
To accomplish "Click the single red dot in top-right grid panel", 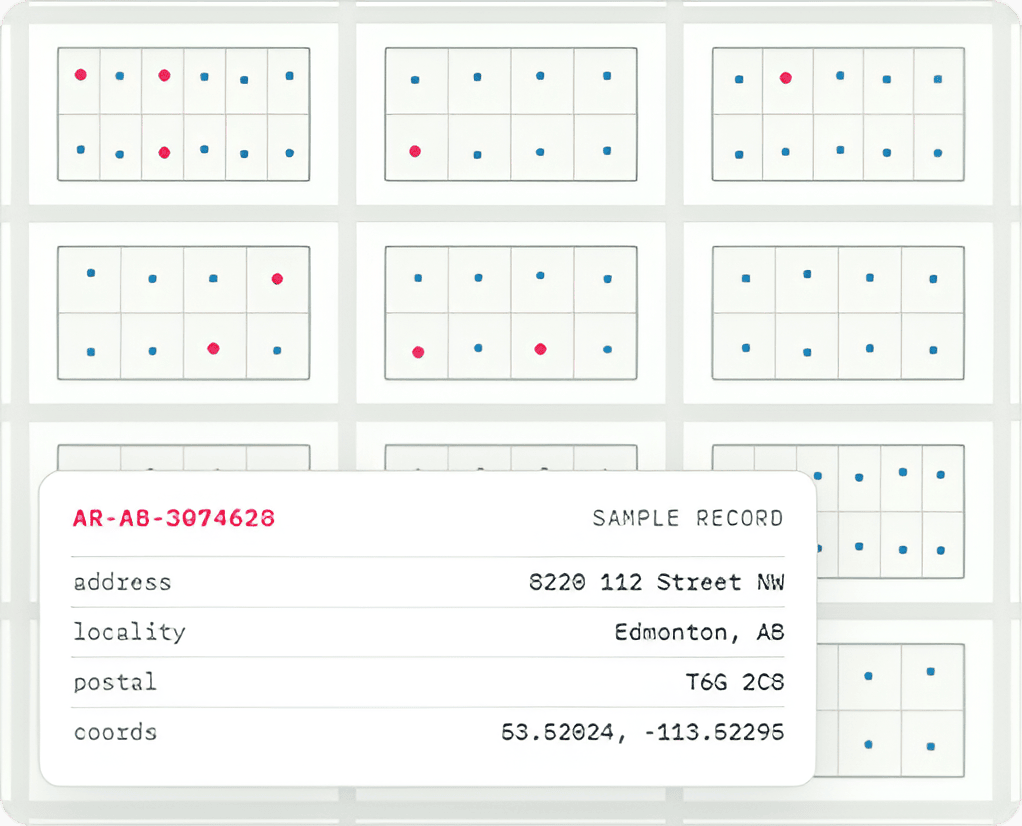I will [x=786, y=78].
